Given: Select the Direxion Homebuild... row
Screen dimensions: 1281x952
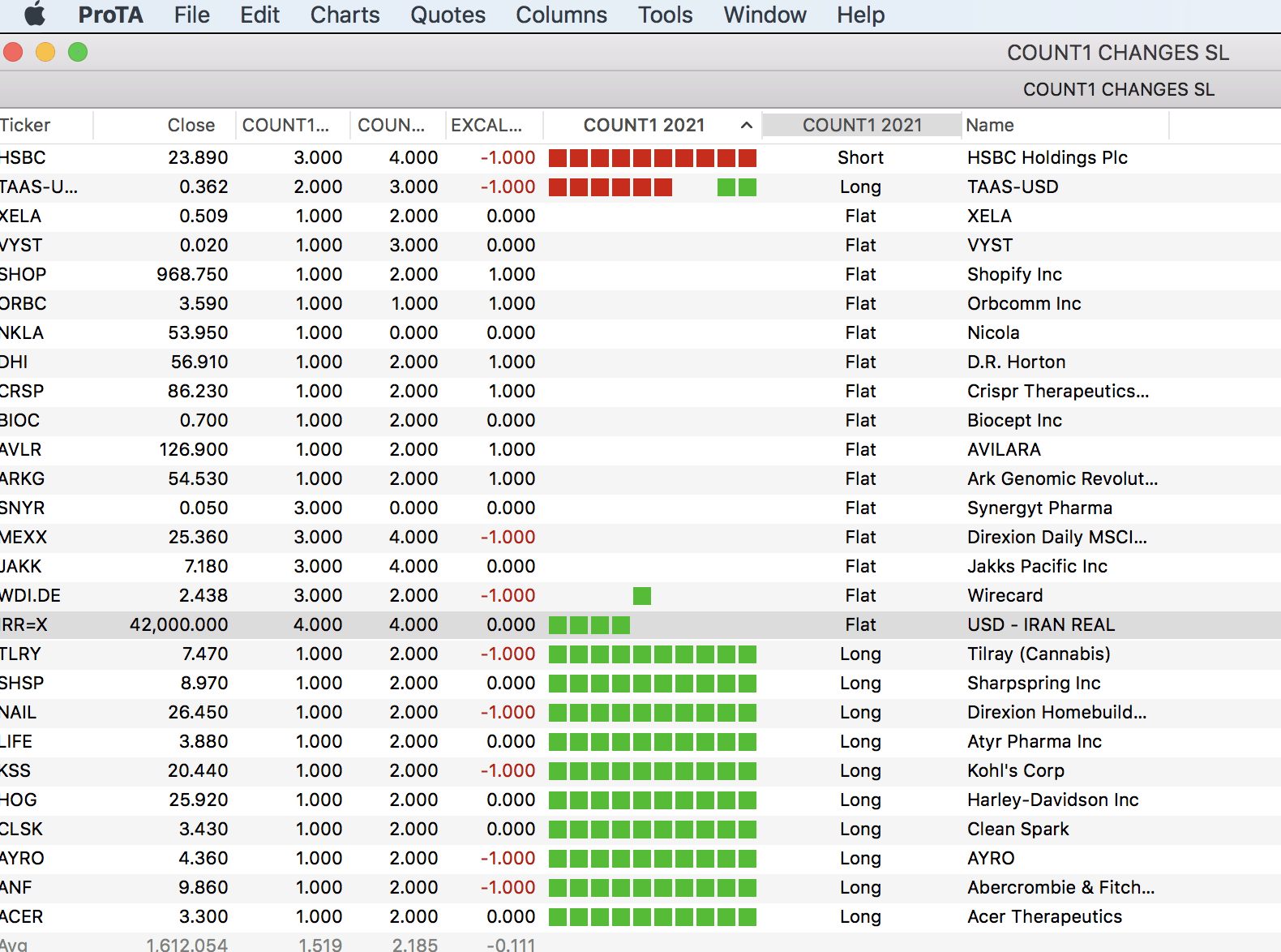Looking at the screenshot, I should coord(640,712).
